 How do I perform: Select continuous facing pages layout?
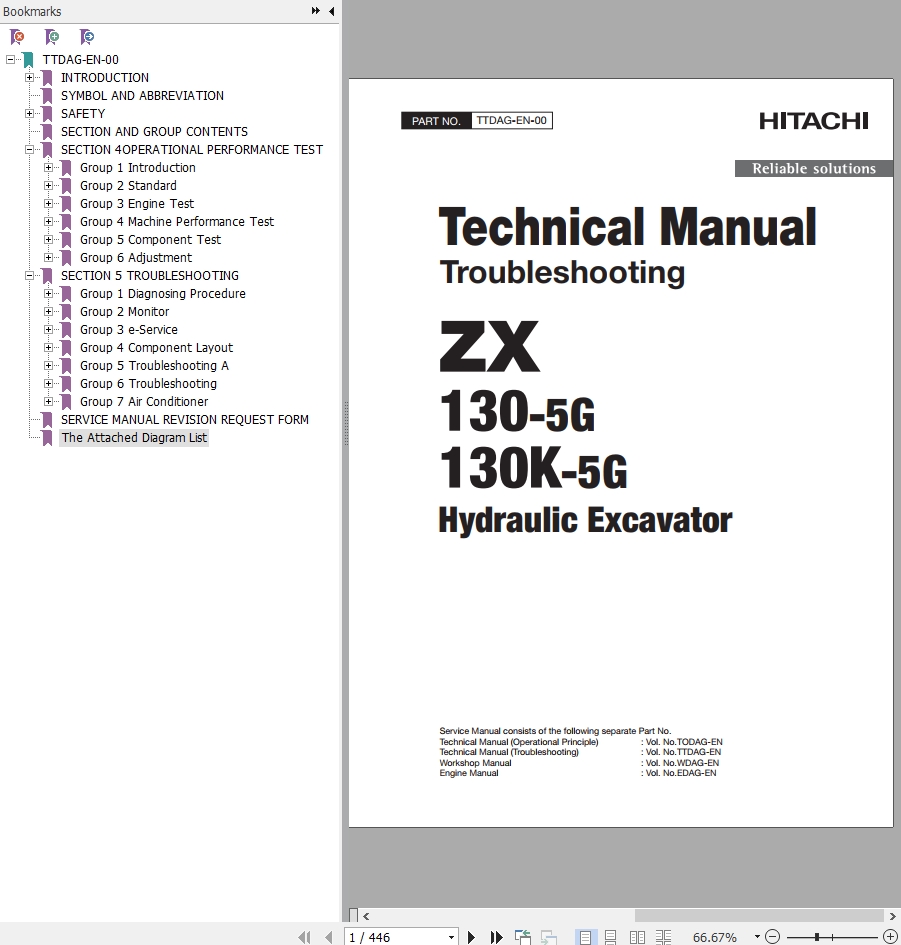663,937
